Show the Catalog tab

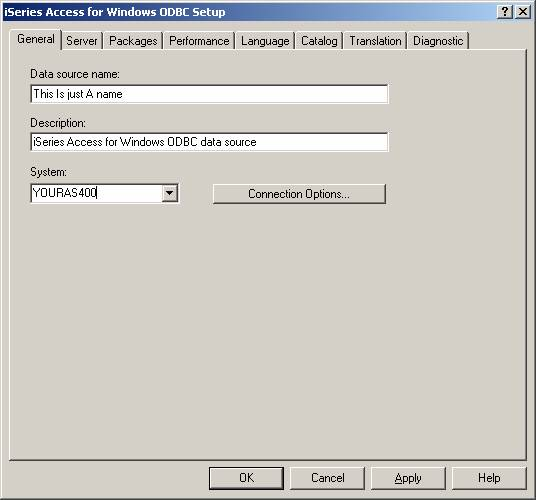(x=319, y=41)
